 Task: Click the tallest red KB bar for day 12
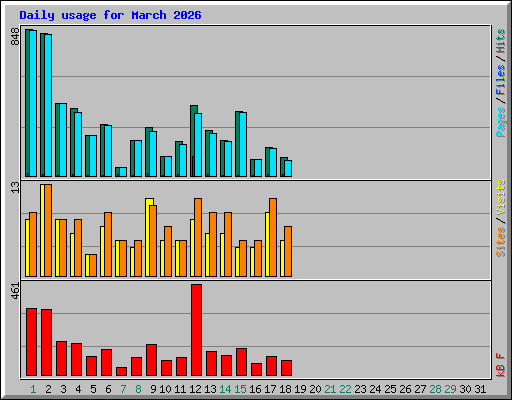[196, 330]
